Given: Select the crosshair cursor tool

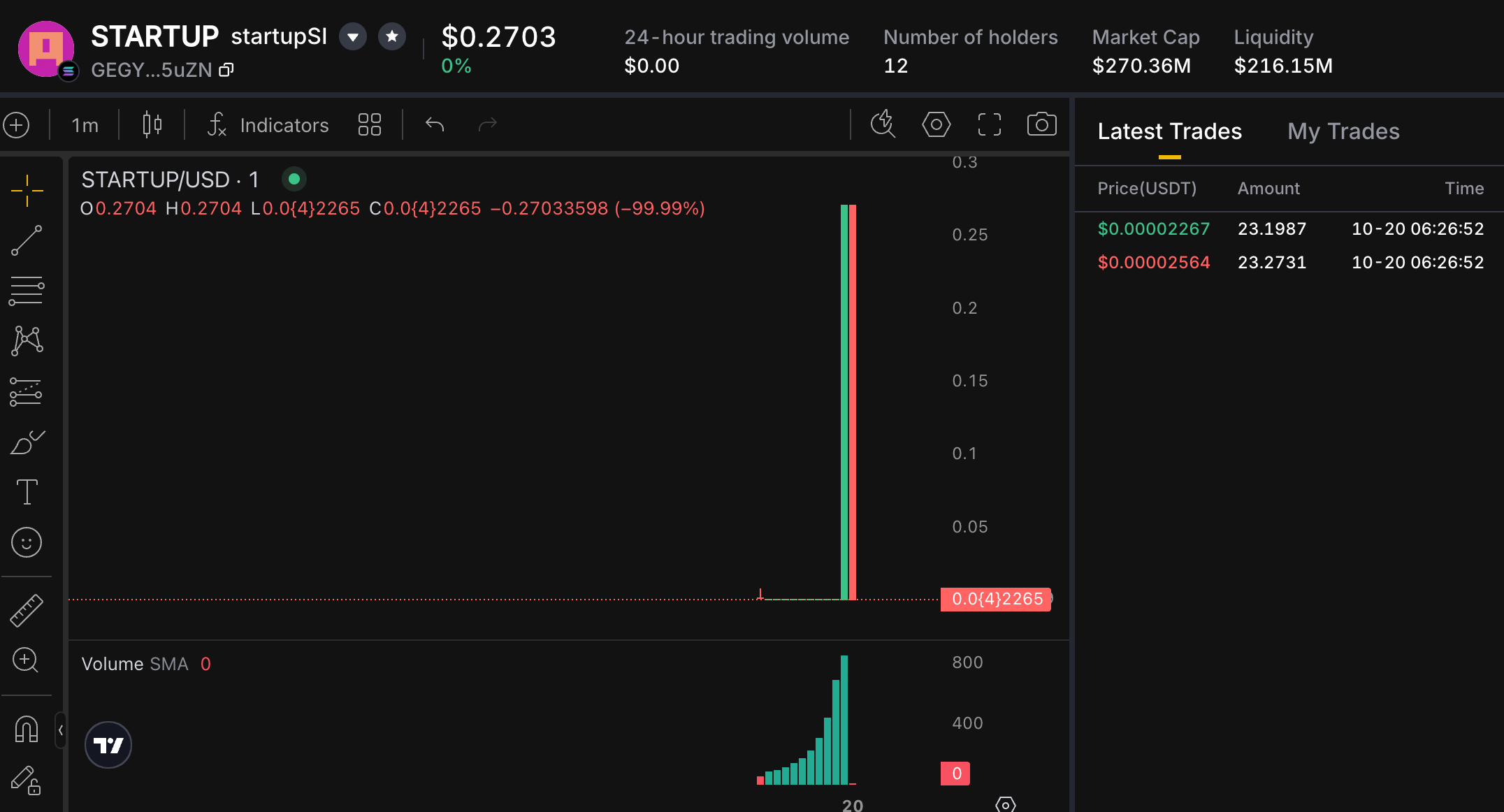Looking at the screenshot, I should 27,191.
